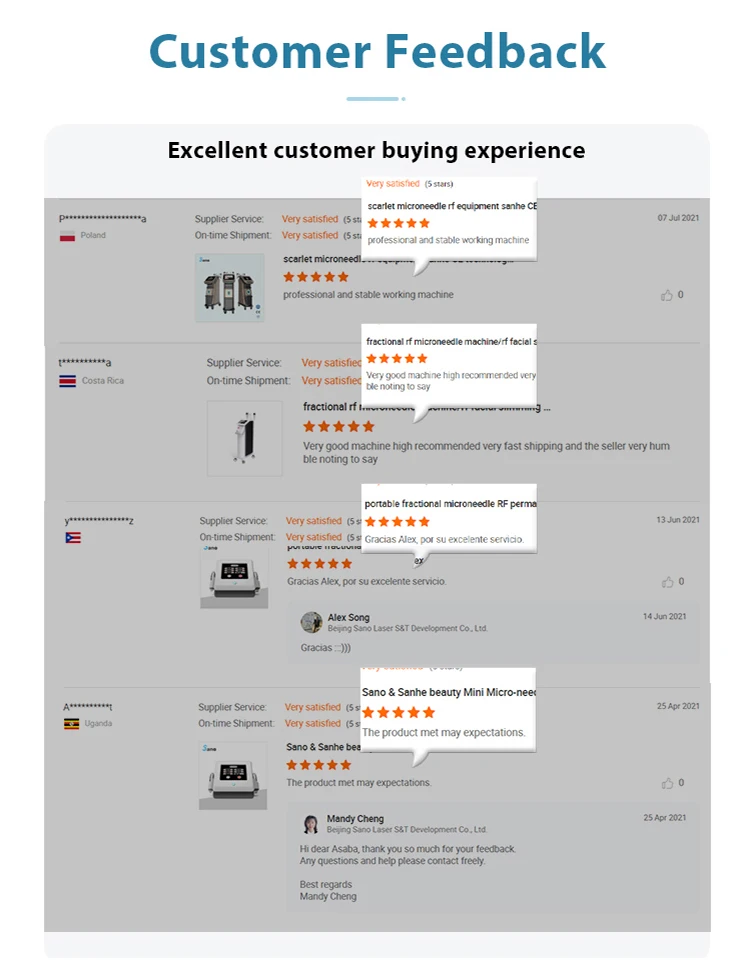Click the Sano & Sanhe product title
Screen dimensions: 750x970
pos(315,747)
